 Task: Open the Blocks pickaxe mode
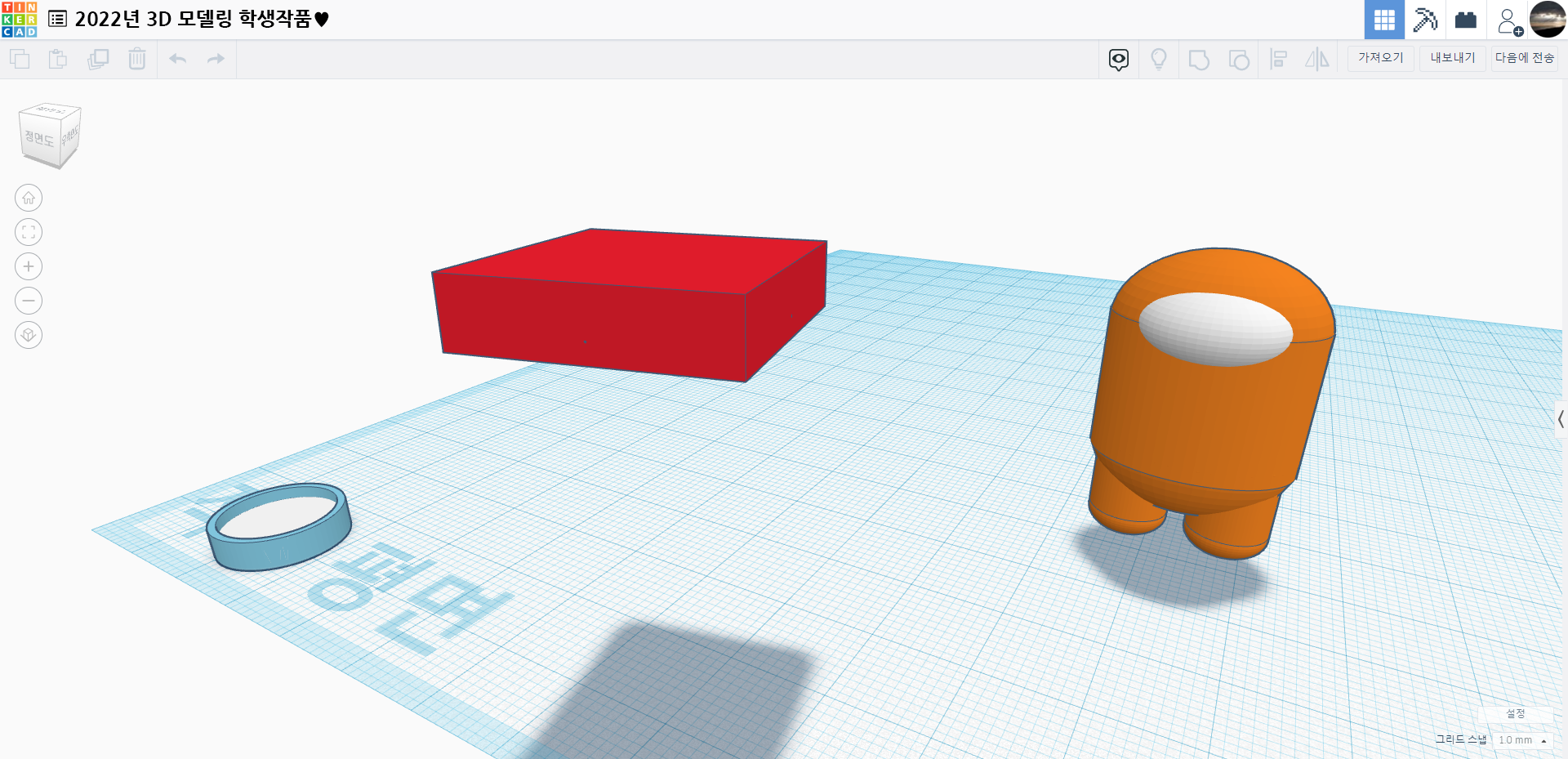click(1425, 20)
